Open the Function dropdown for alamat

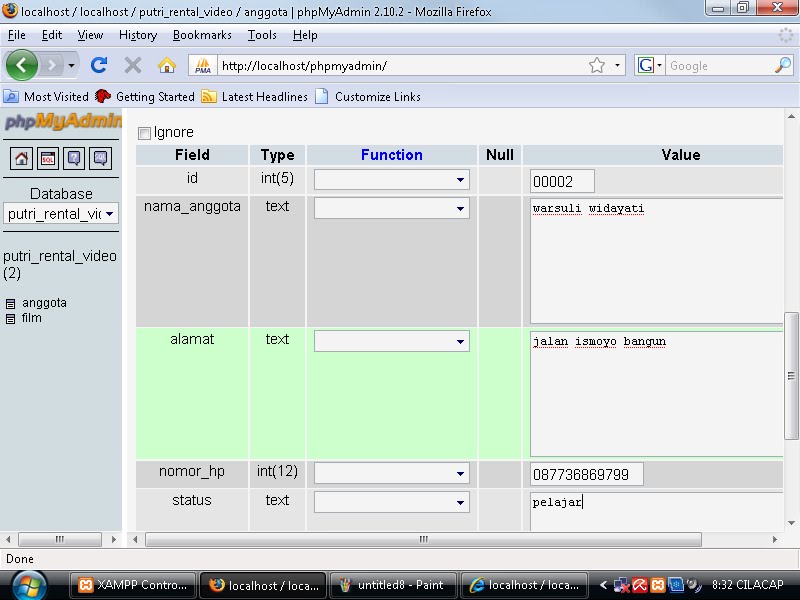point(391,341)
